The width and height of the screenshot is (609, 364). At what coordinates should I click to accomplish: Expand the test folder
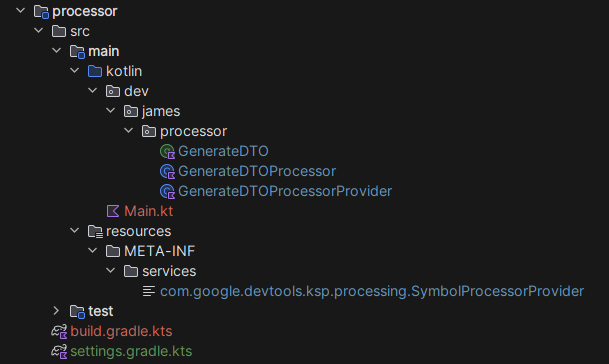coord(56,311)
